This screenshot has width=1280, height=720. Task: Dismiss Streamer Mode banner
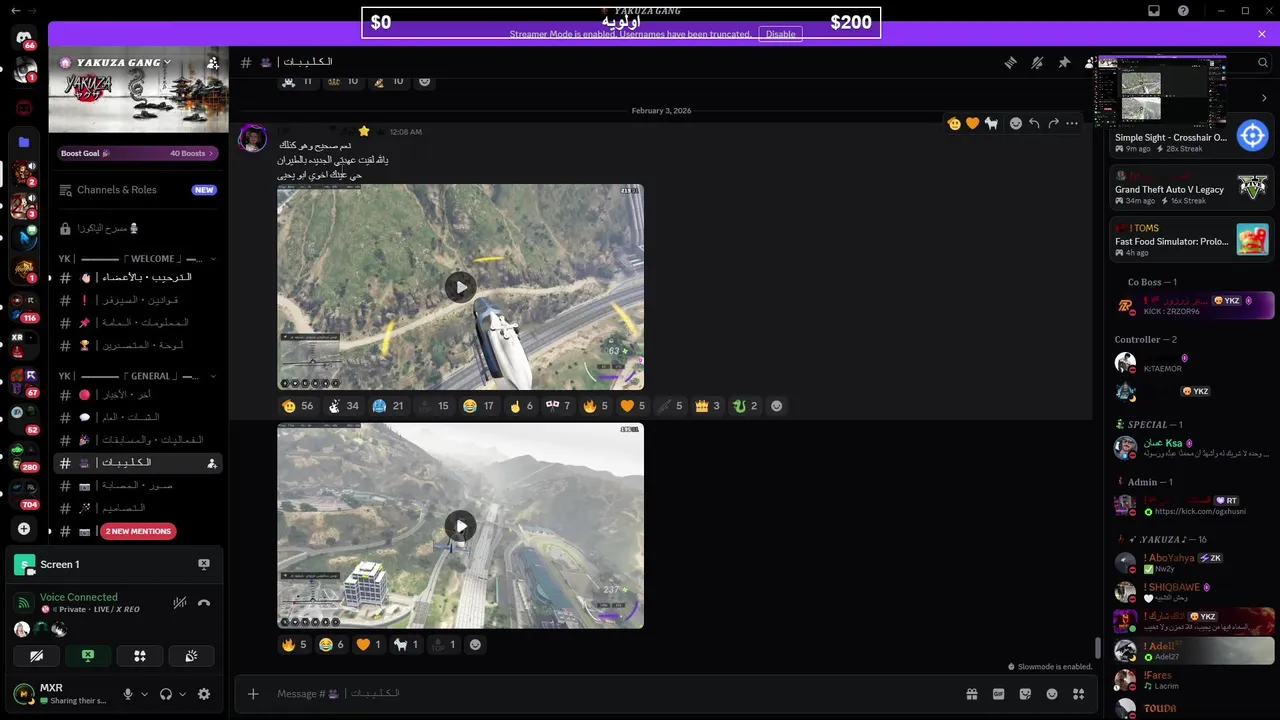point(1262,34)
